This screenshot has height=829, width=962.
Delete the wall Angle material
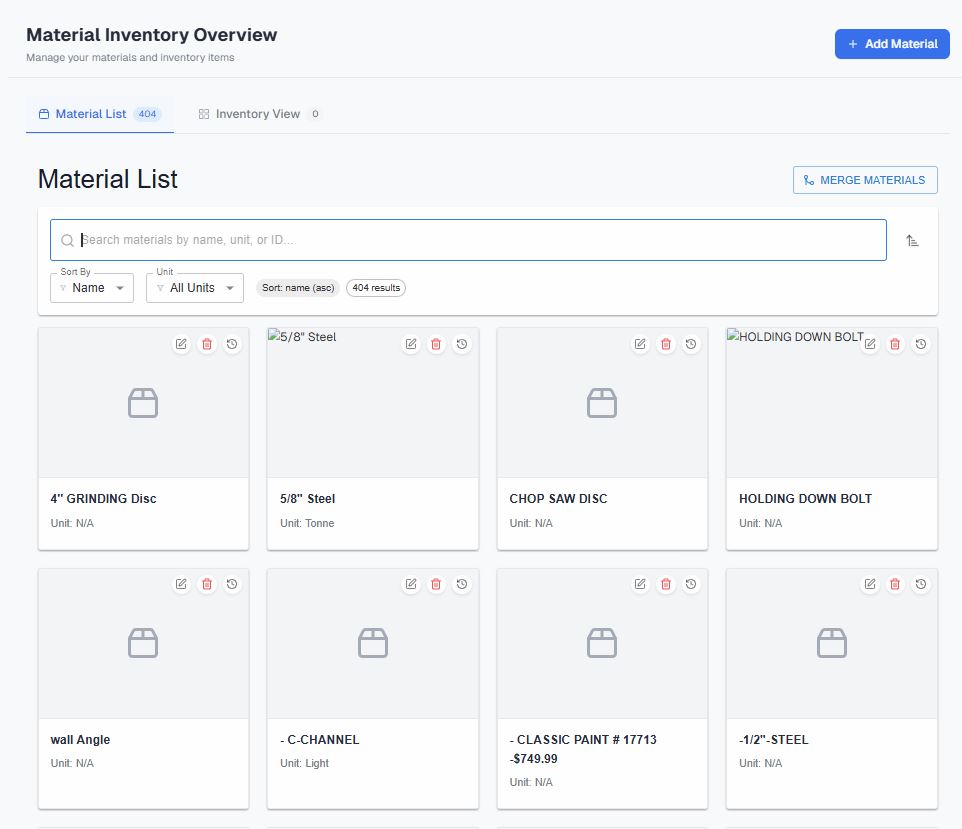[207, 584]
